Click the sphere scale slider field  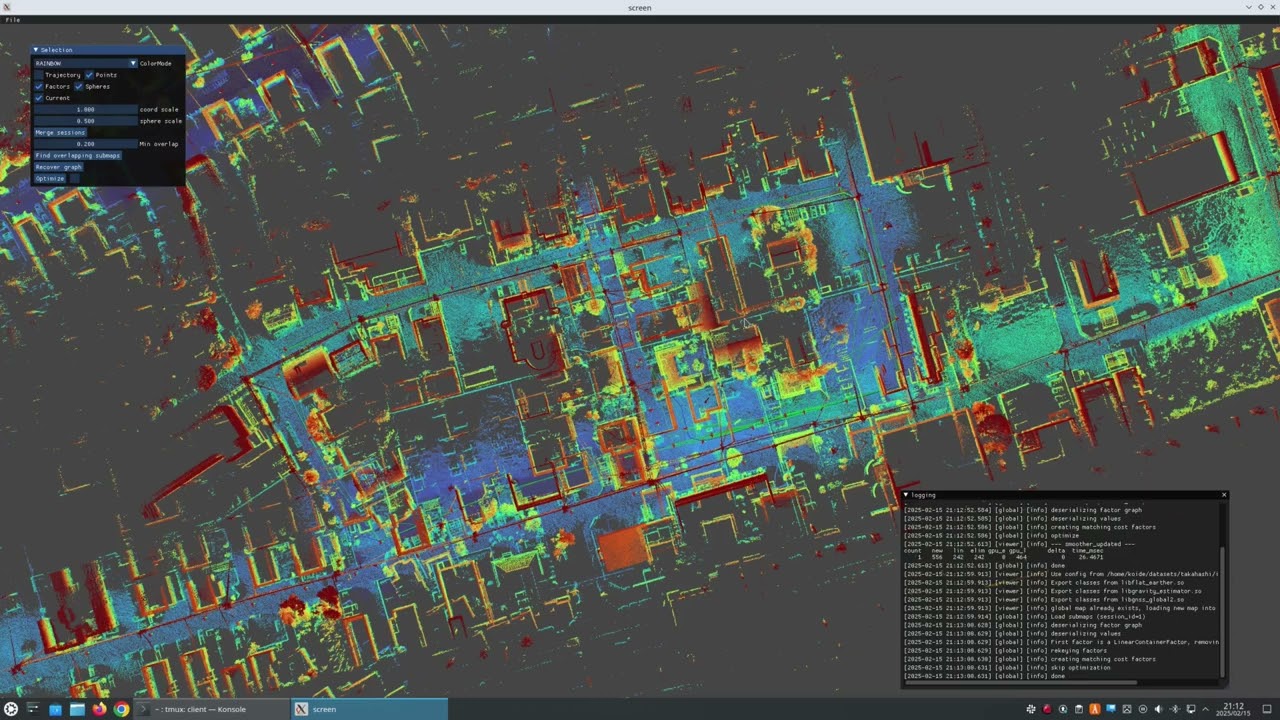pyautogui.click(x=86, y=121)
